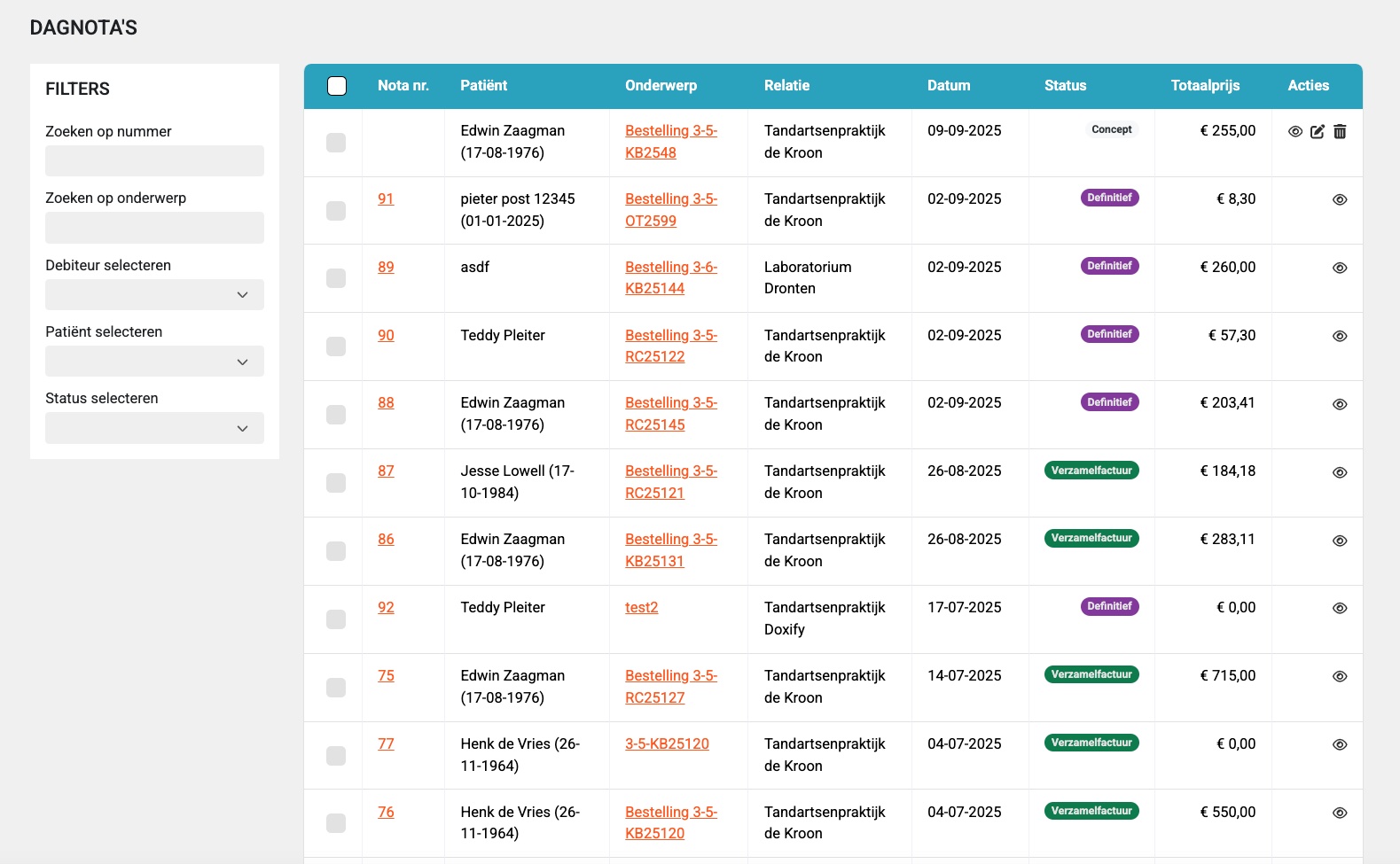Click the Zoeken op nummer field

point(154,161)
